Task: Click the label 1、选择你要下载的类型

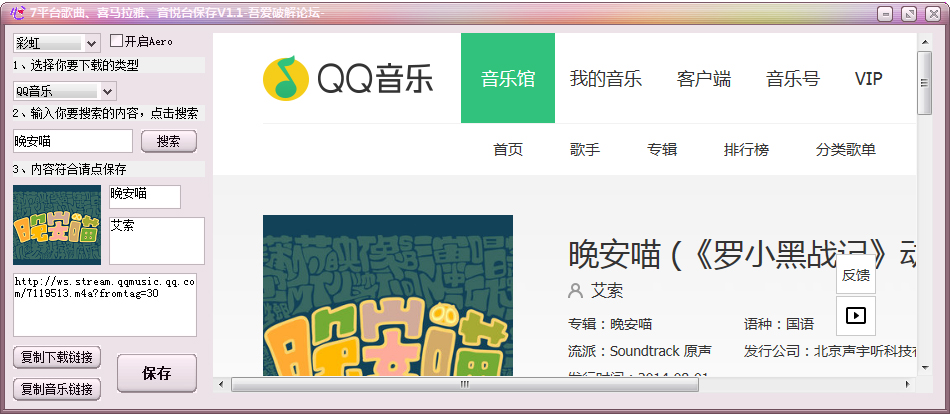Action: click(x=76, y=65)
